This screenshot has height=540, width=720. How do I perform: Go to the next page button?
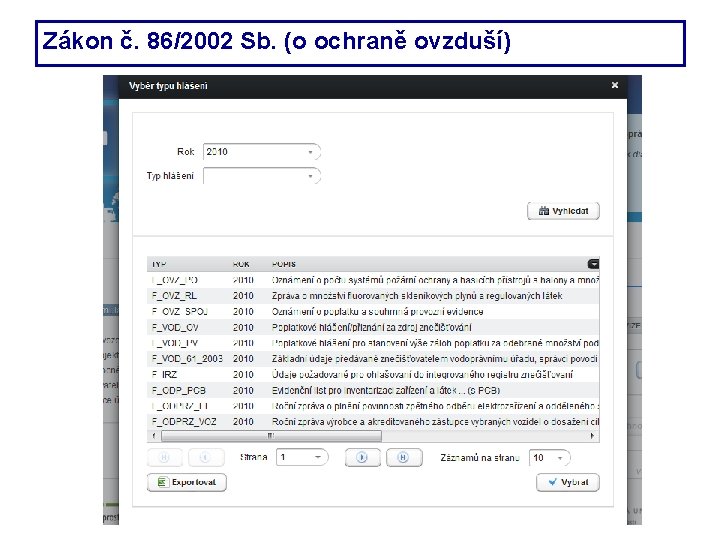[x=362, y=457]
